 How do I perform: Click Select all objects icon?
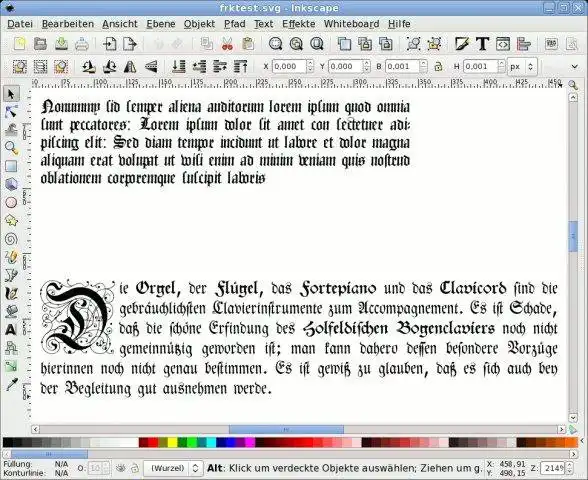coord(20,67)
